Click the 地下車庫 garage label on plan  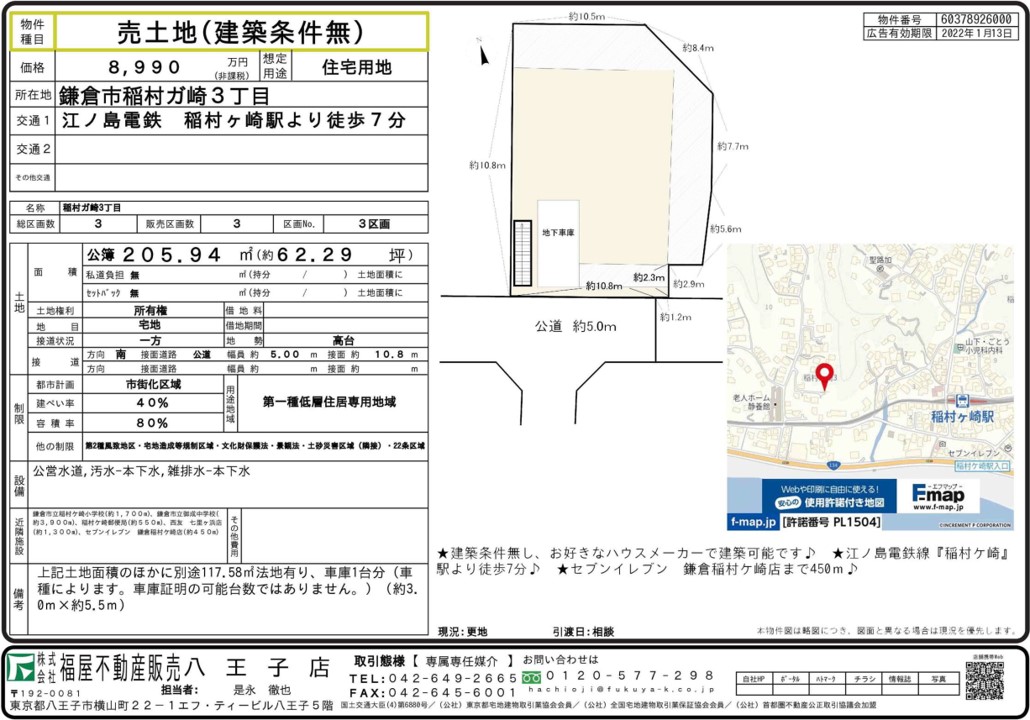tap(556, 232)
